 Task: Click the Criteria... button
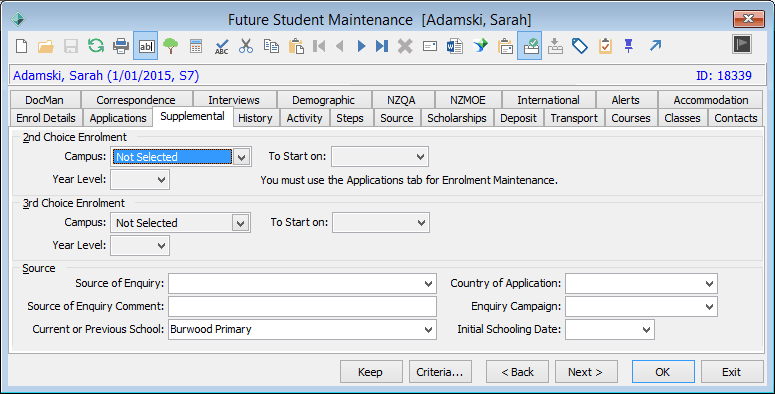point(440,372)
